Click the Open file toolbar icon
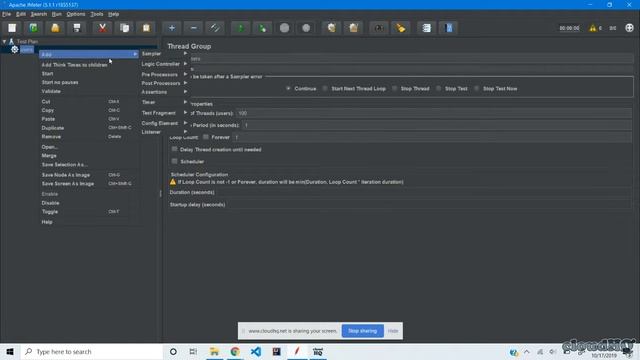The image size is (640, 360). [x=55, y=28]
